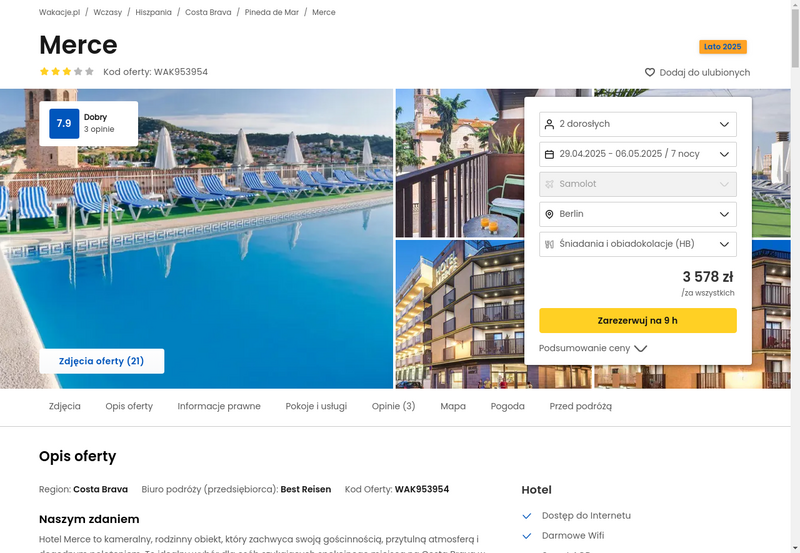The width and height of the screenshot is (800, 553).
Task: Switch to the Przed podróżą tab
Action: click(581, 406)
